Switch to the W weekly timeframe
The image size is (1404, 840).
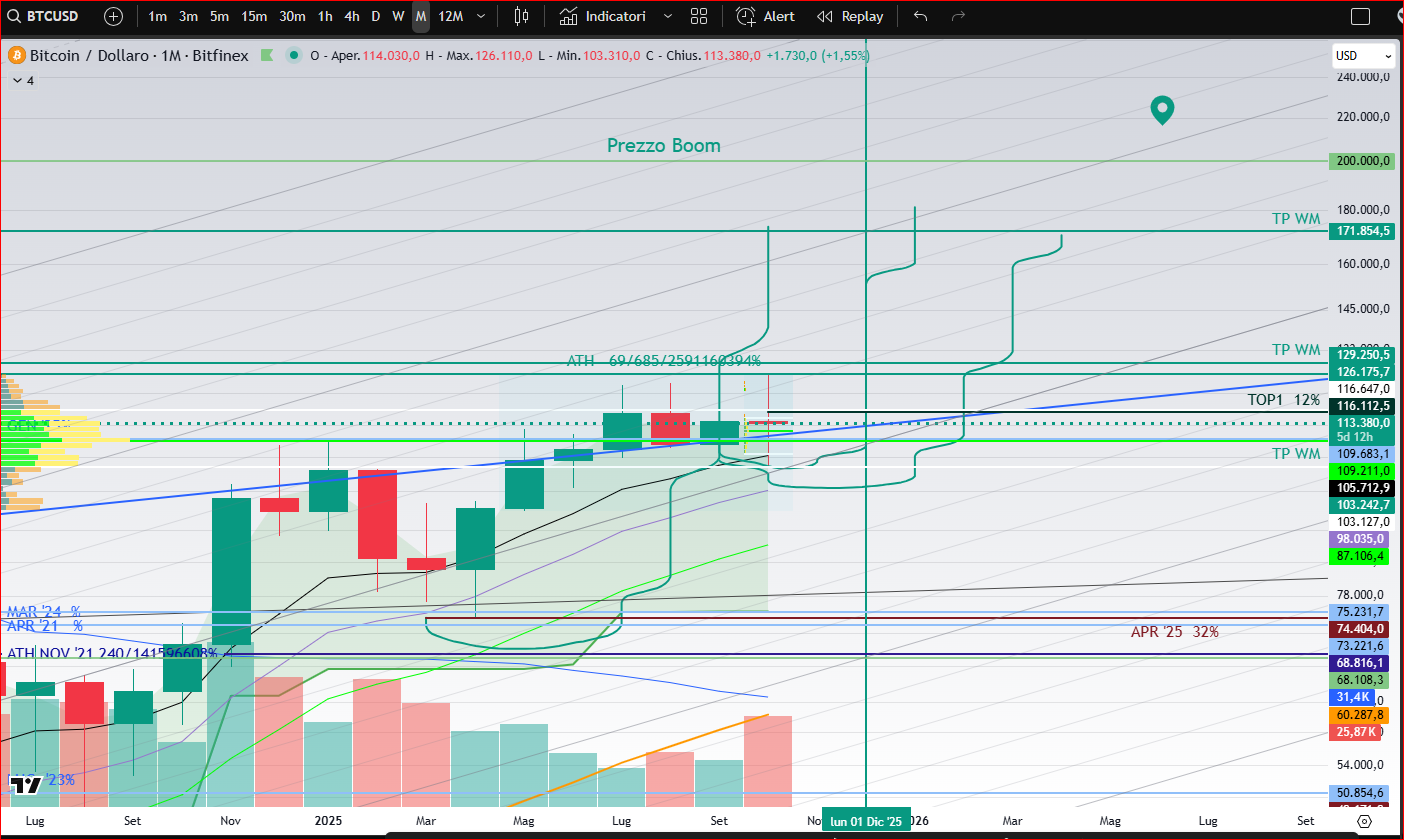coord(398,16)
